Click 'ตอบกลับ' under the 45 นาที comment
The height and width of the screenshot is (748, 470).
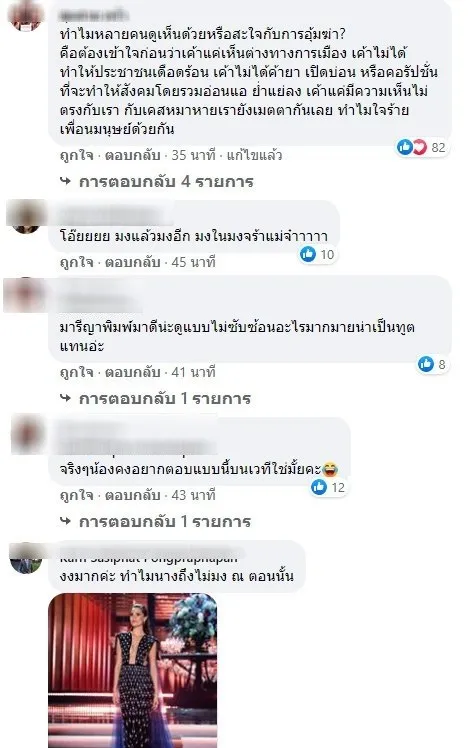[132, 262]
